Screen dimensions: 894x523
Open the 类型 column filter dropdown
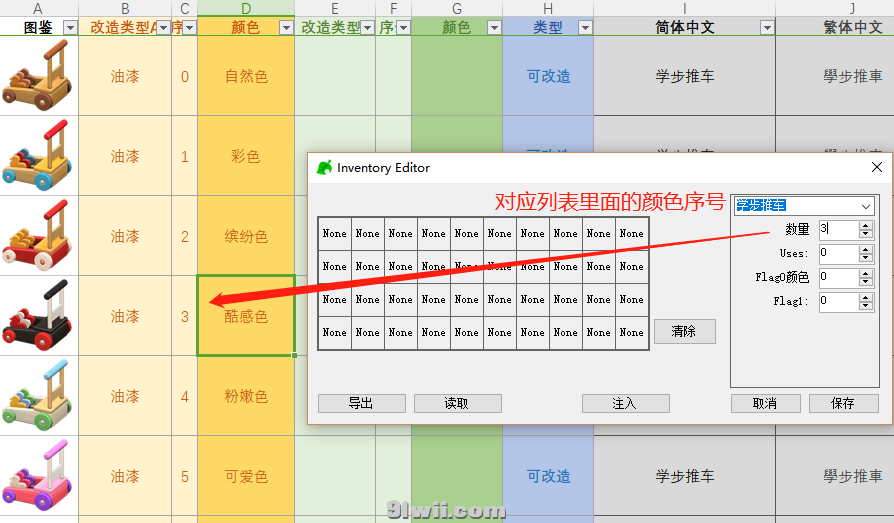coord(584,28)
